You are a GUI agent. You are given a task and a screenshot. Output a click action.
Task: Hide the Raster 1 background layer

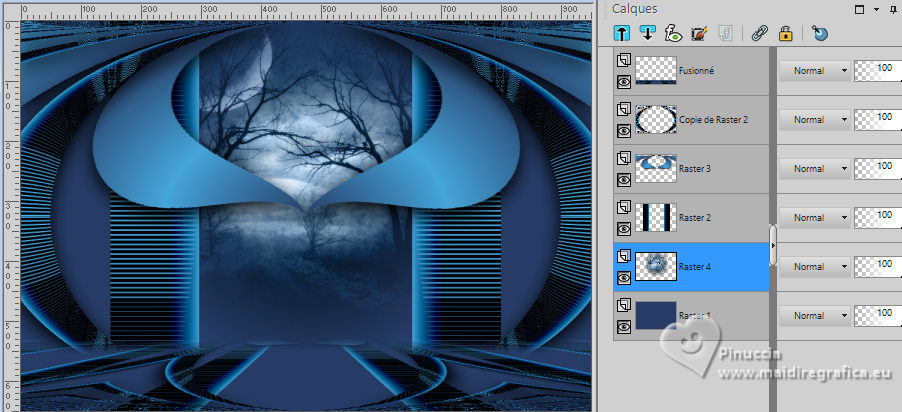[624, 327]
